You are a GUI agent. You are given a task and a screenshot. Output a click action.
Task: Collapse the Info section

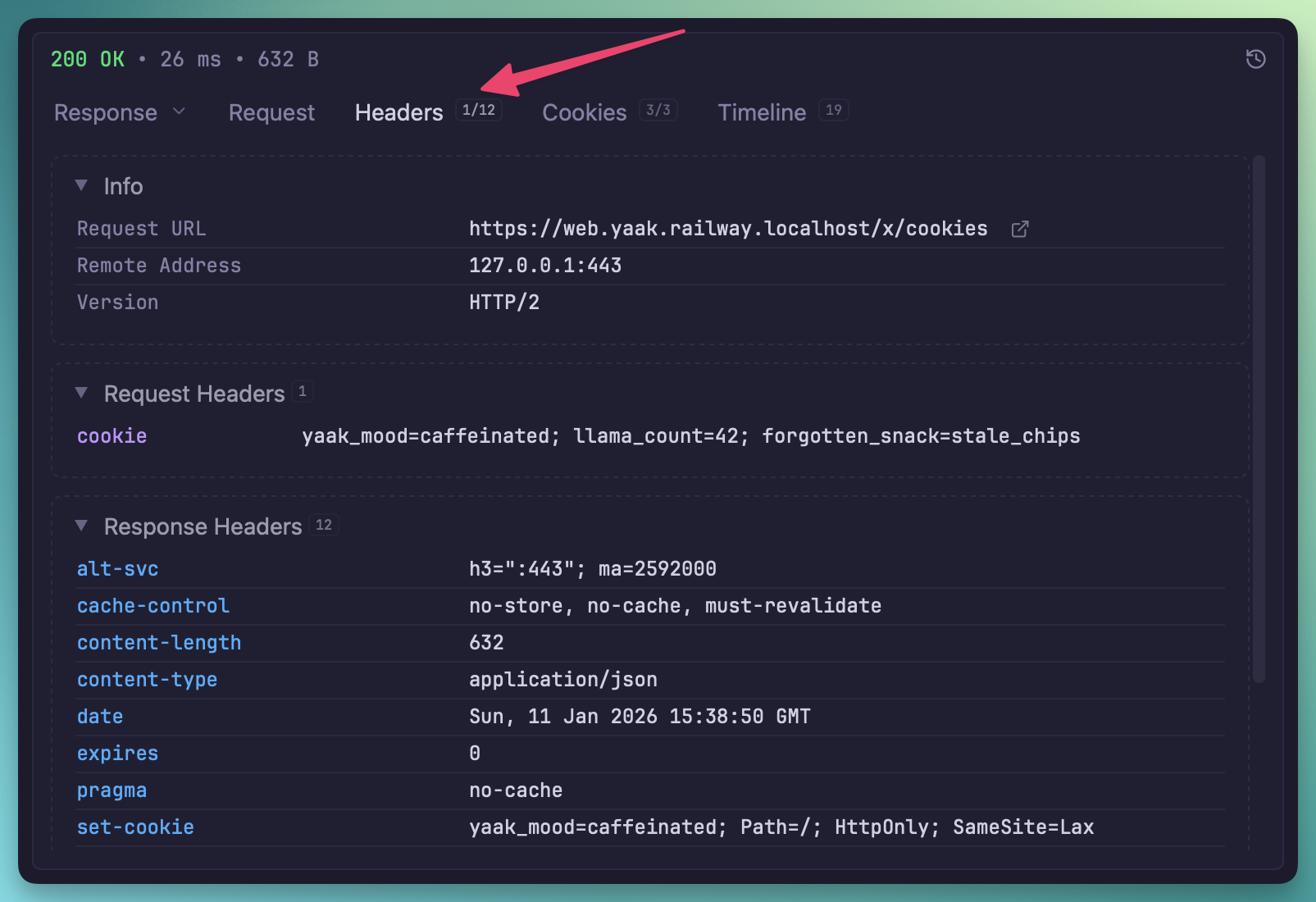pyautogui.click(x=81, y=186)
